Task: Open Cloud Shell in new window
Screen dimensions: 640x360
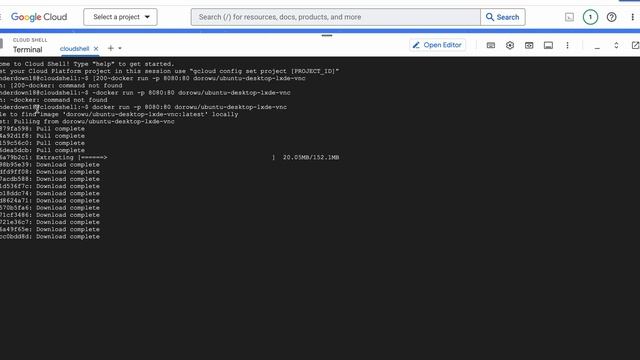Action: [x=635, y=45]
